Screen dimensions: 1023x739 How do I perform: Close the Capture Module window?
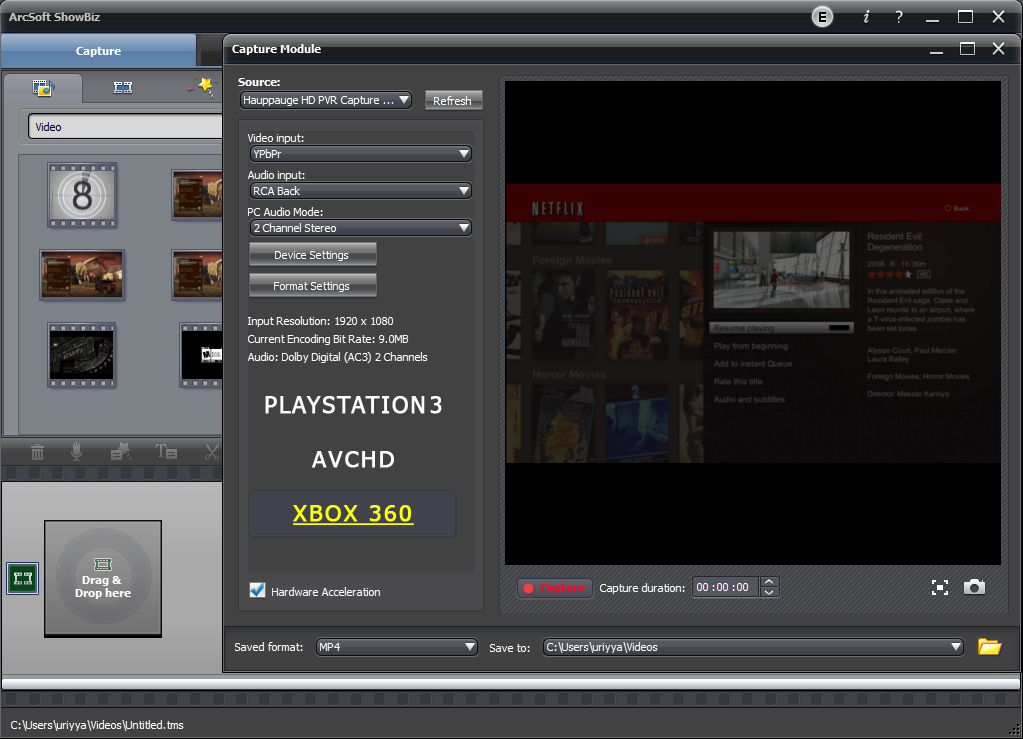click(x=998, y=49)
